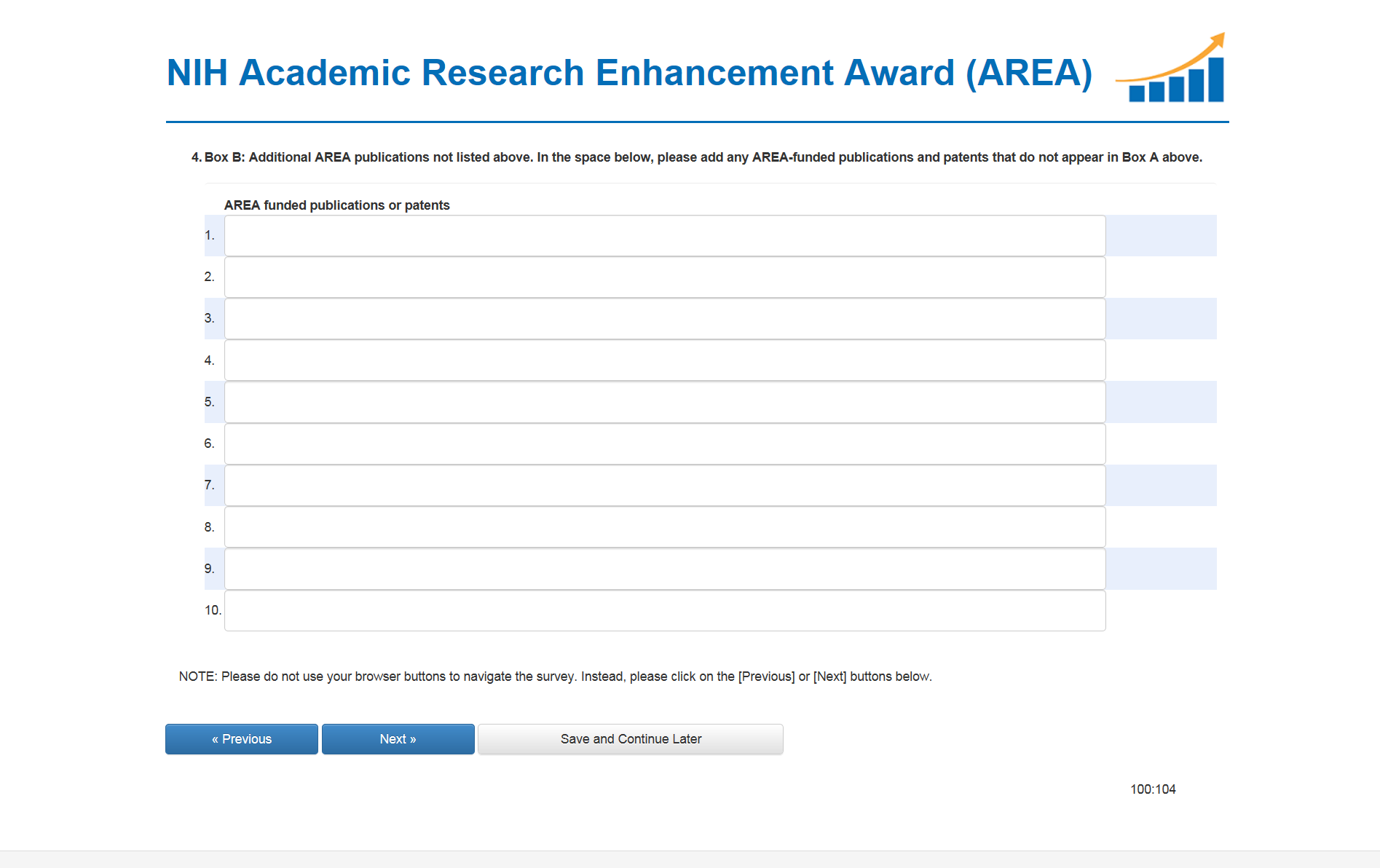1380x868 pixels.
Task: Click the bar chart growth logo icon
Action: (x=1174, y=71)
